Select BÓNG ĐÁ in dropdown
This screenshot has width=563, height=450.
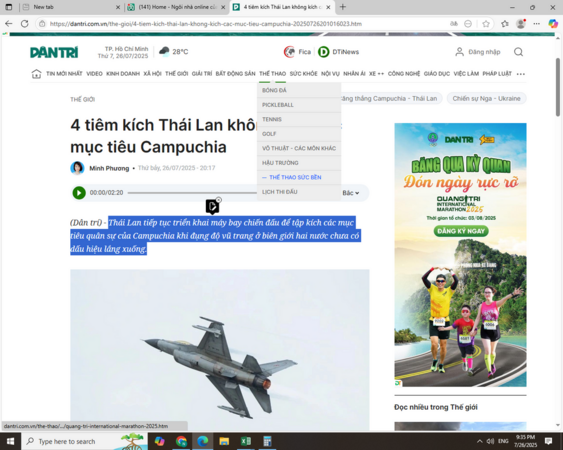pyautogui.click(x=299, y=91)
